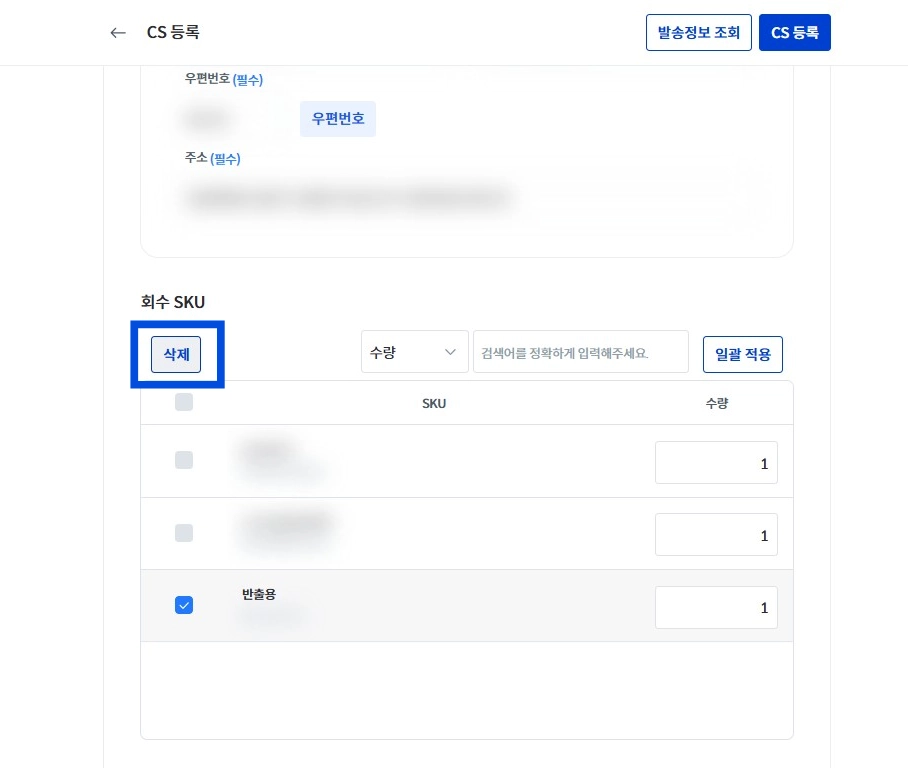Open the 우편번호 postal code lookup
The image size is (908, 768).
click(338, 119)
